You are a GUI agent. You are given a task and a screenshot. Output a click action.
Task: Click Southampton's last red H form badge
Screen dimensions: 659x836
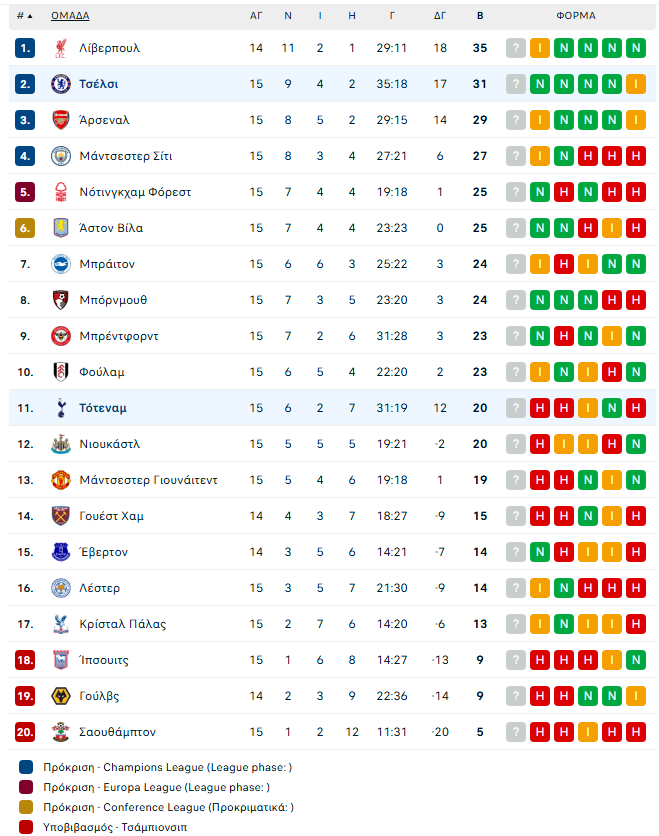[x=636, y=732]
